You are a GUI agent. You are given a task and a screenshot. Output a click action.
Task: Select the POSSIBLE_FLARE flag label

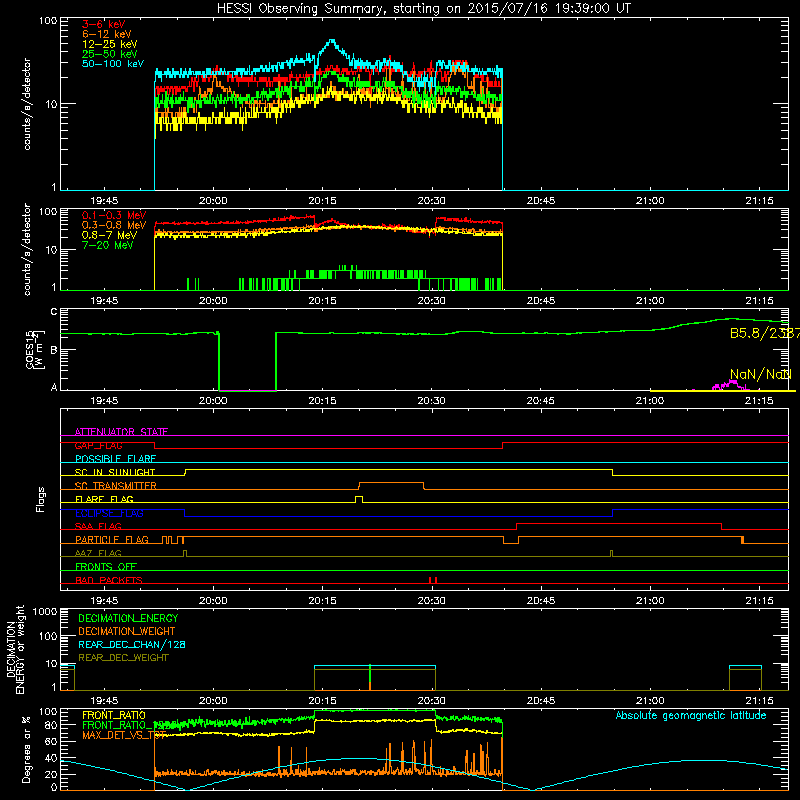pos(115,459)
